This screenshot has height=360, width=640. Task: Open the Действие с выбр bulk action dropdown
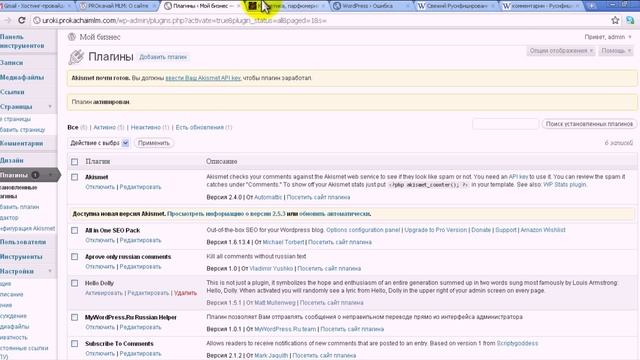[x=99, y=143]
